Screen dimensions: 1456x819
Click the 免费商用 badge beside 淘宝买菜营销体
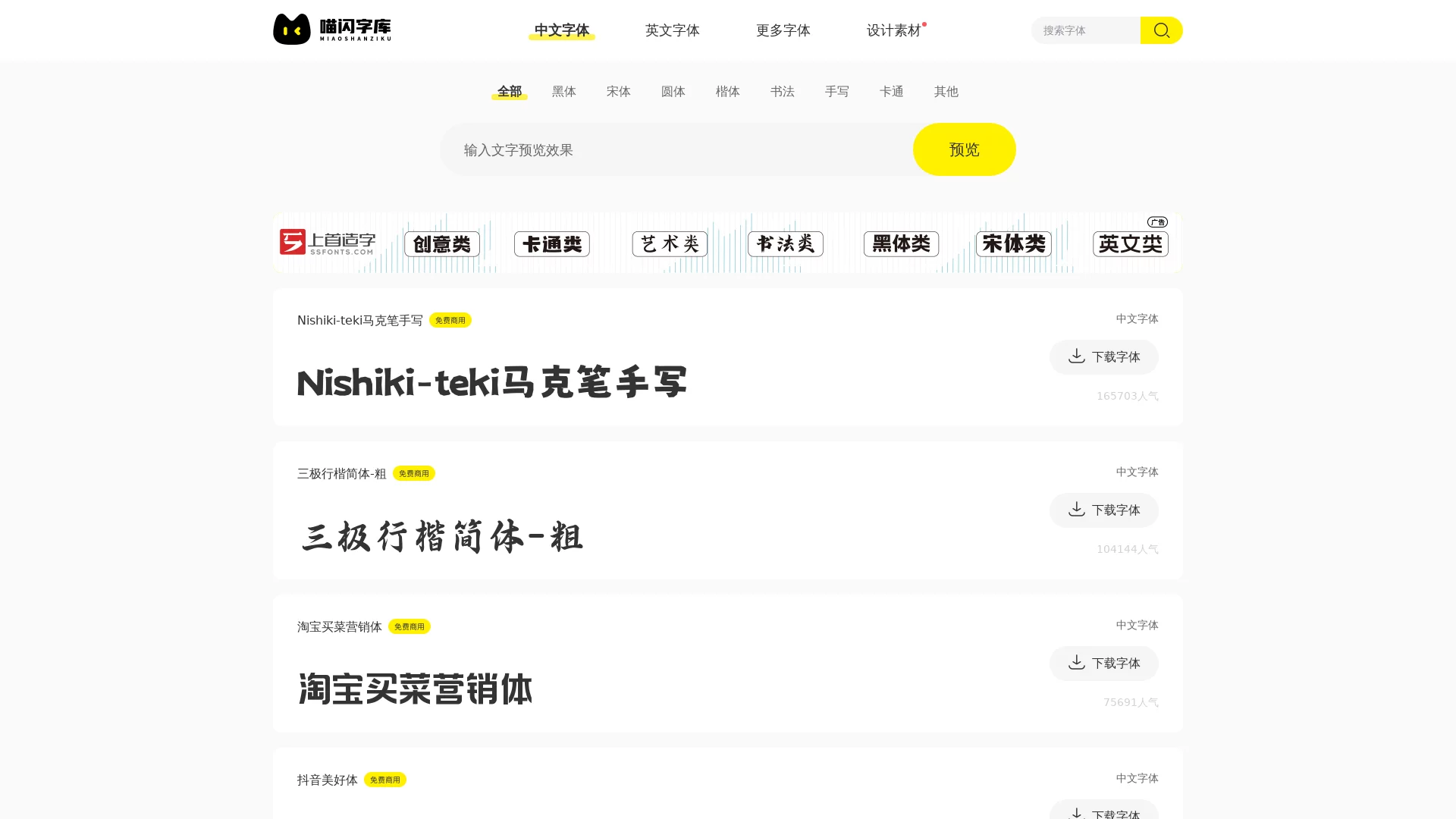410,626
